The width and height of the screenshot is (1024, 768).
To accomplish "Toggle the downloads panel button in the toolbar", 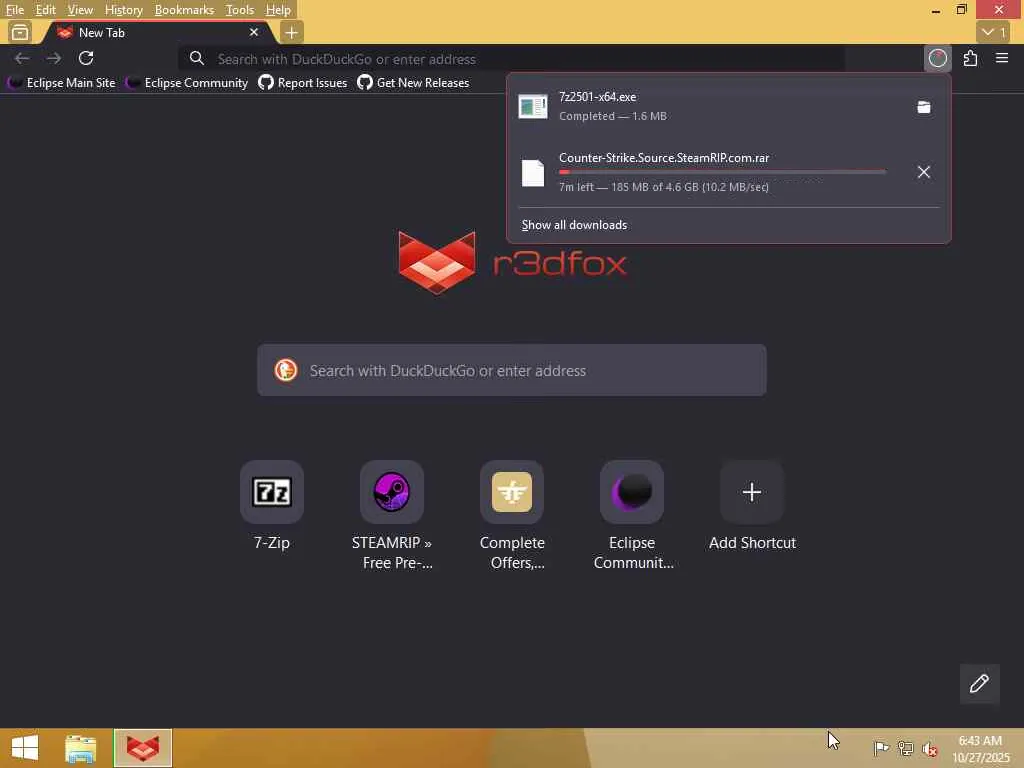I will (x=938, y=59).
